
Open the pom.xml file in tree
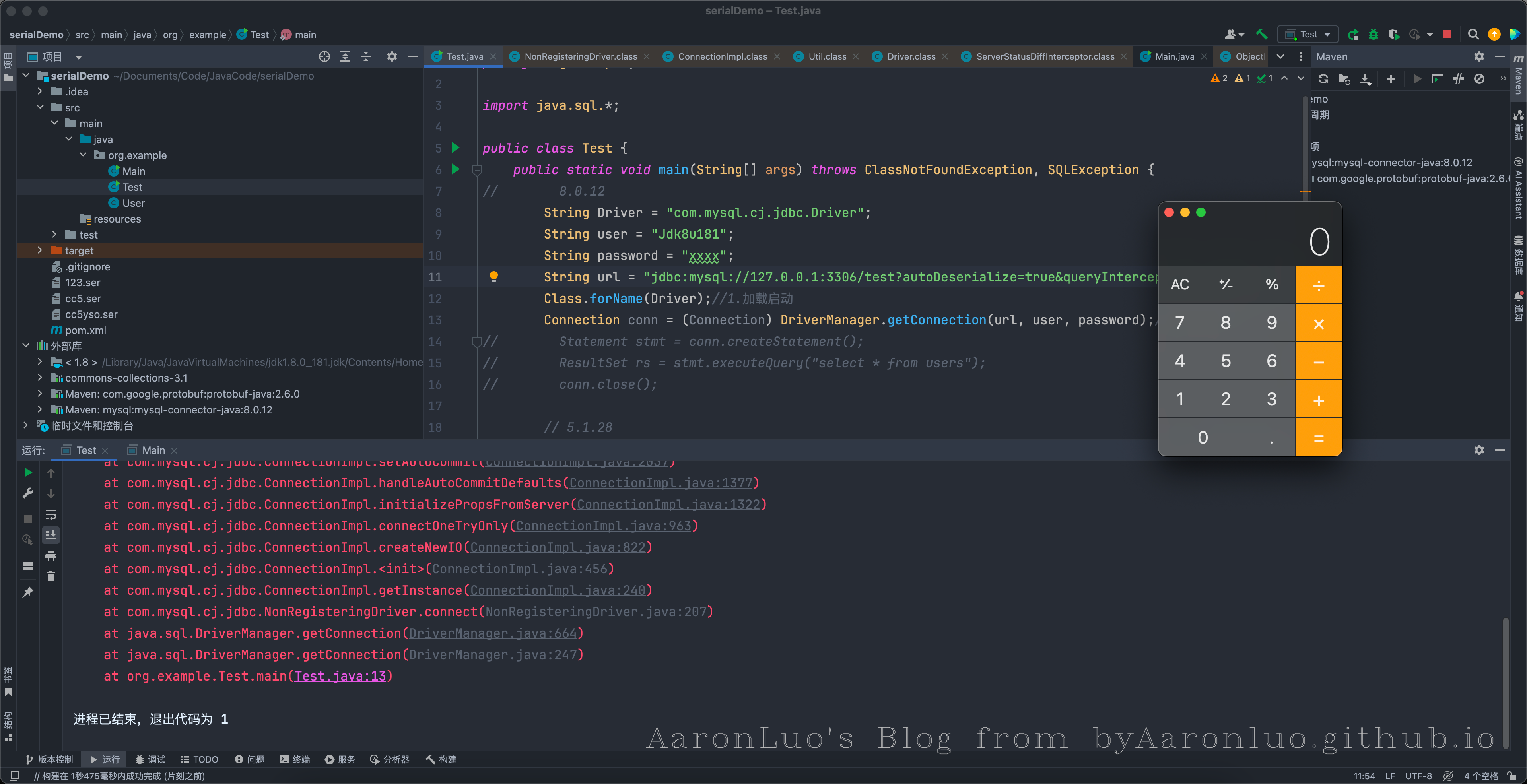point(85,330)
